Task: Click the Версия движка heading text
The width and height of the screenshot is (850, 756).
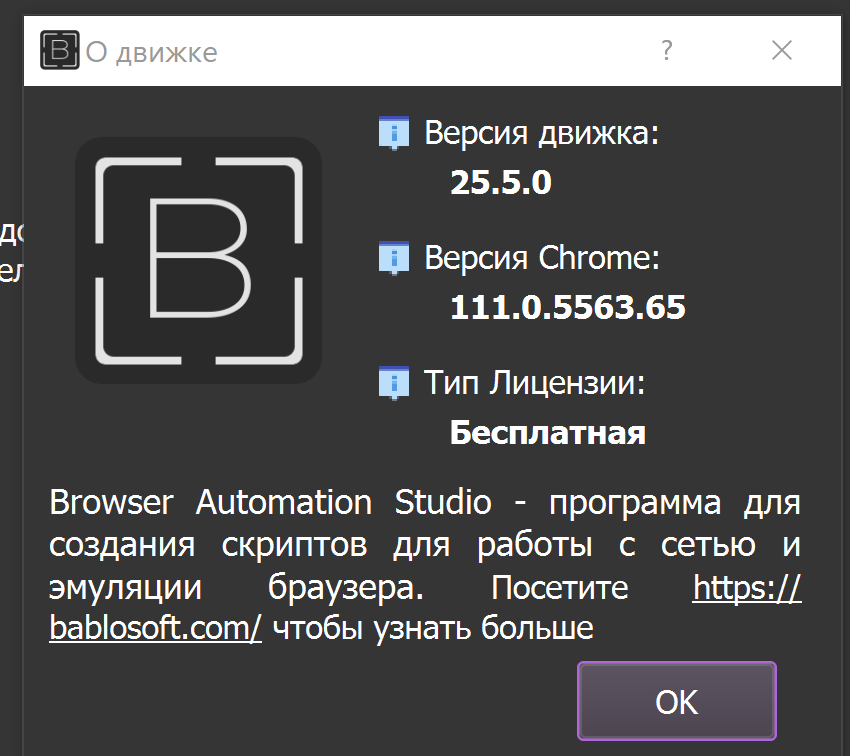Action: click(x=541, y=131)
